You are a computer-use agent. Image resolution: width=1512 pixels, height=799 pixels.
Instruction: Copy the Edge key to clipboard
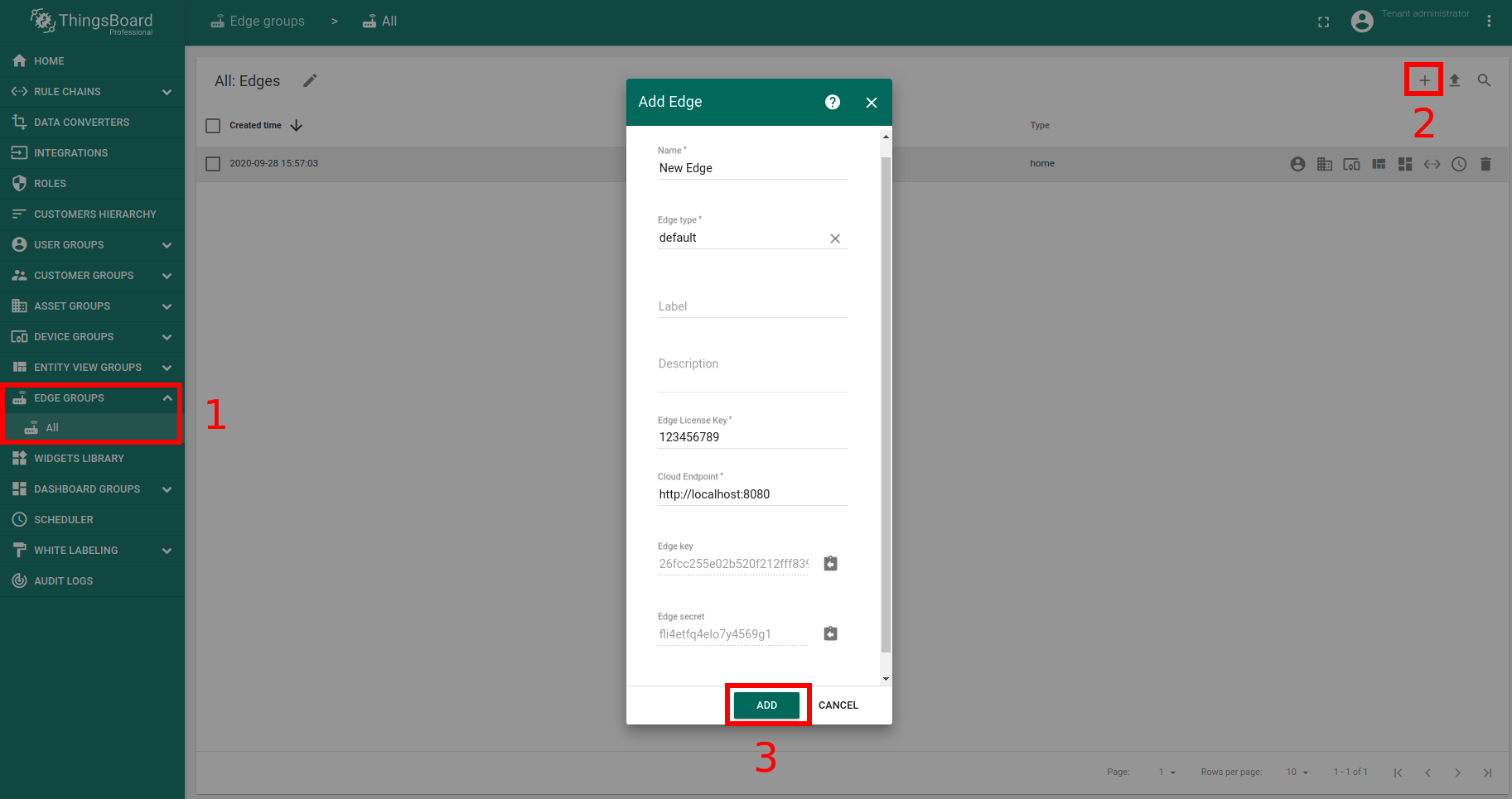click(x=830, y=564)
